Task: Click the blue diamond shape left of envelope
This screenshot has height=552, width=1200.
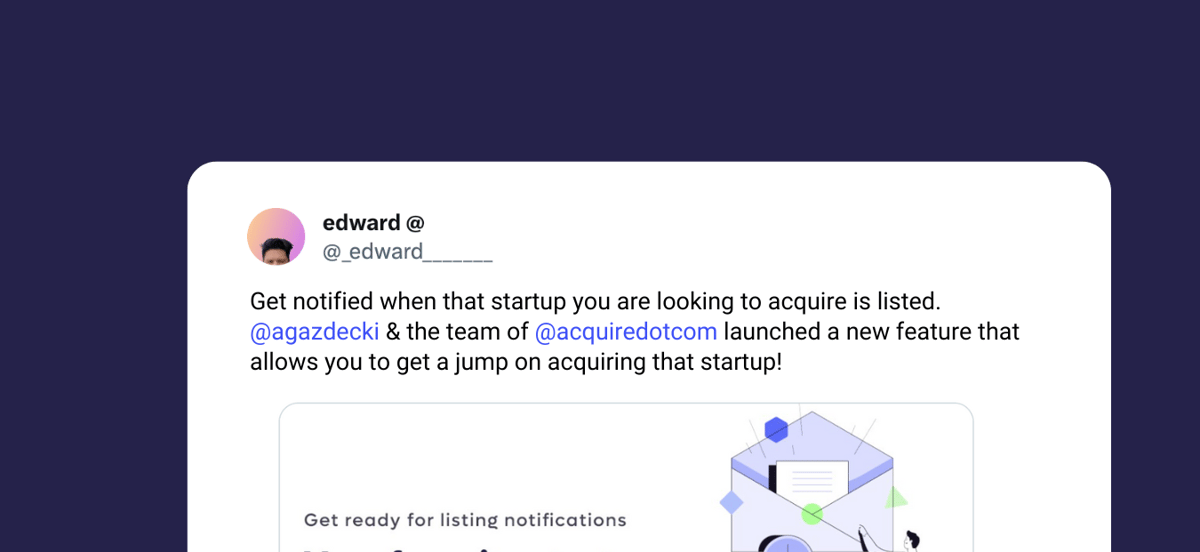Action: coord(732,502)
